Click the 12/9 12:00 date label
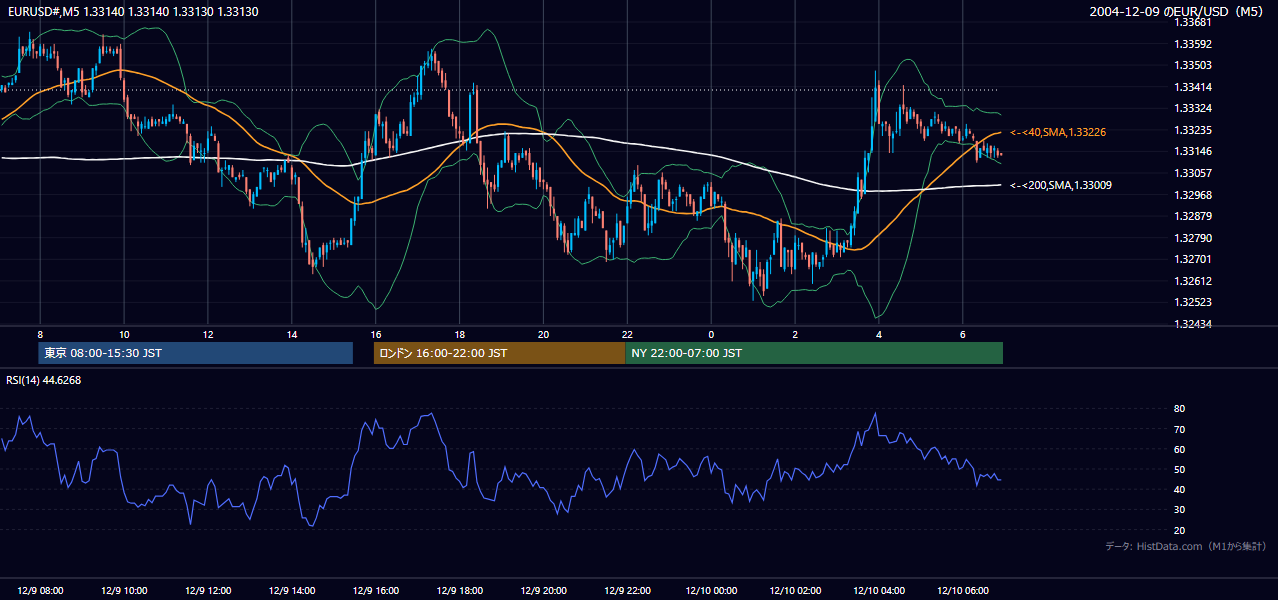The width and height of the screenshot is (1278, 600). 208,590
